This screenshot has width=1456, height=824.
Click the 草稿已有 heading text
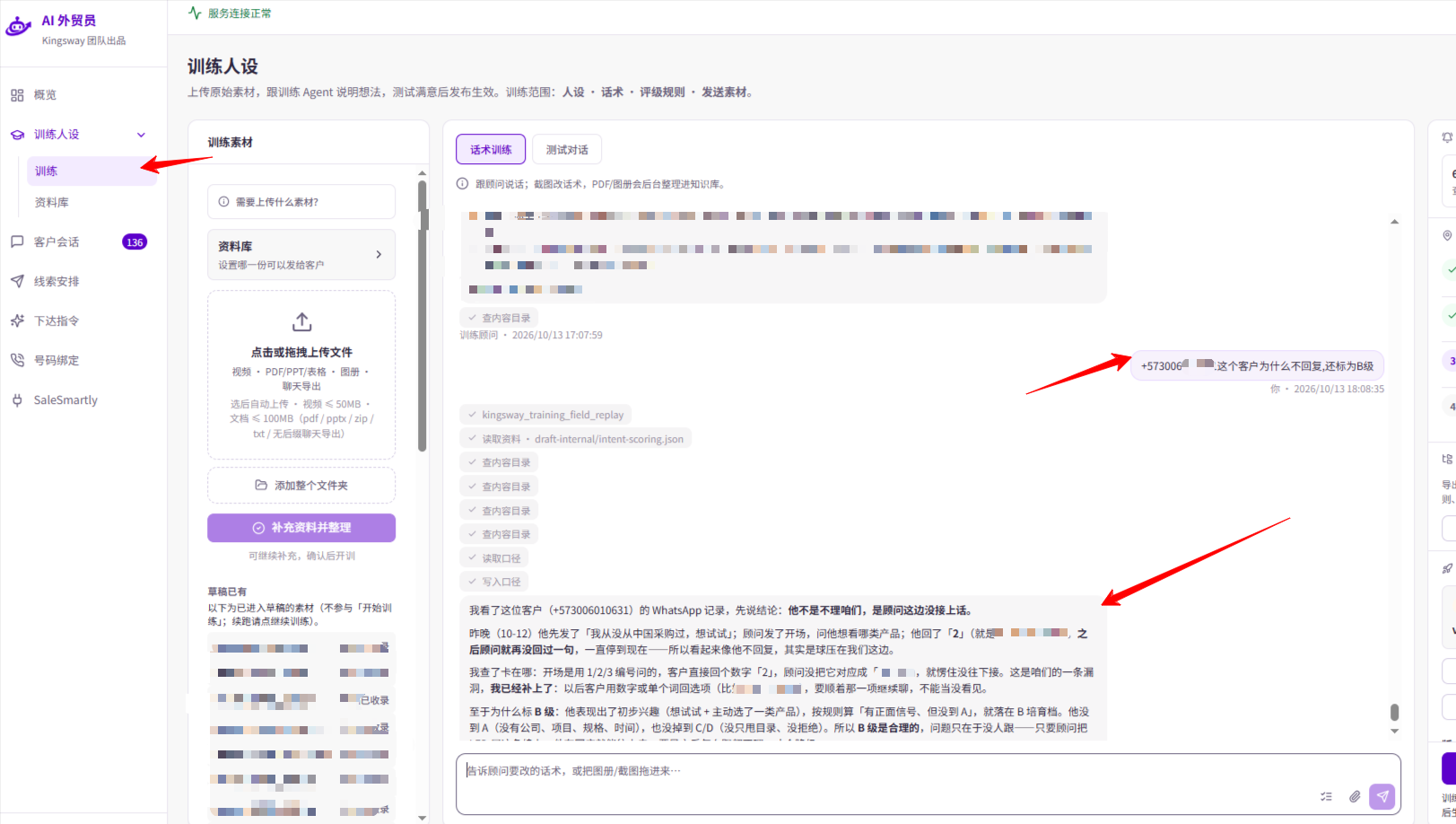[227, 592]
